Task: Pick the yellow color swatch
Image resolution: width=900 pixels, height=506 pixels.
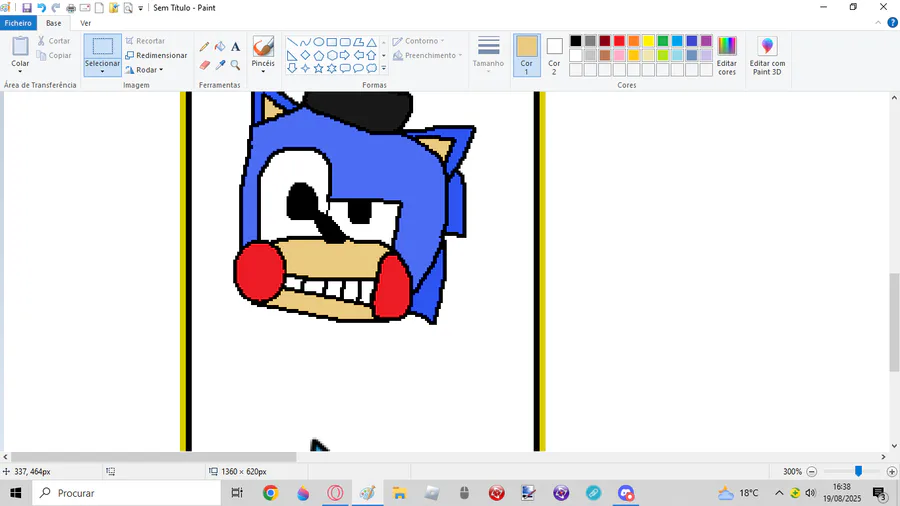Action: [648, 41]
